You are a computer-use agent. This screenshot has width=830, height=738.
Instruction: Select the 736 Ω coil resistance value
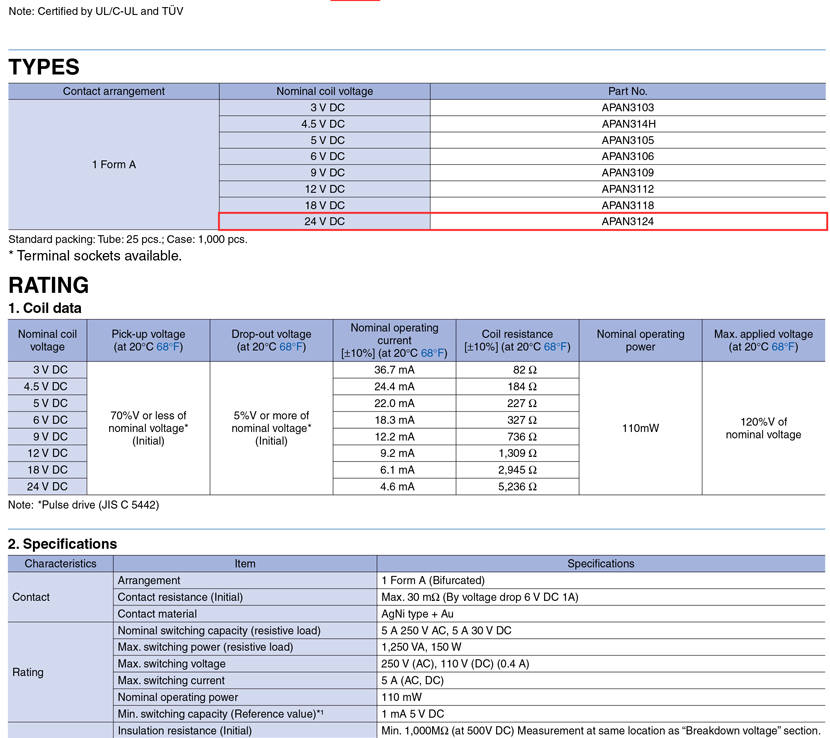point(522,436)
